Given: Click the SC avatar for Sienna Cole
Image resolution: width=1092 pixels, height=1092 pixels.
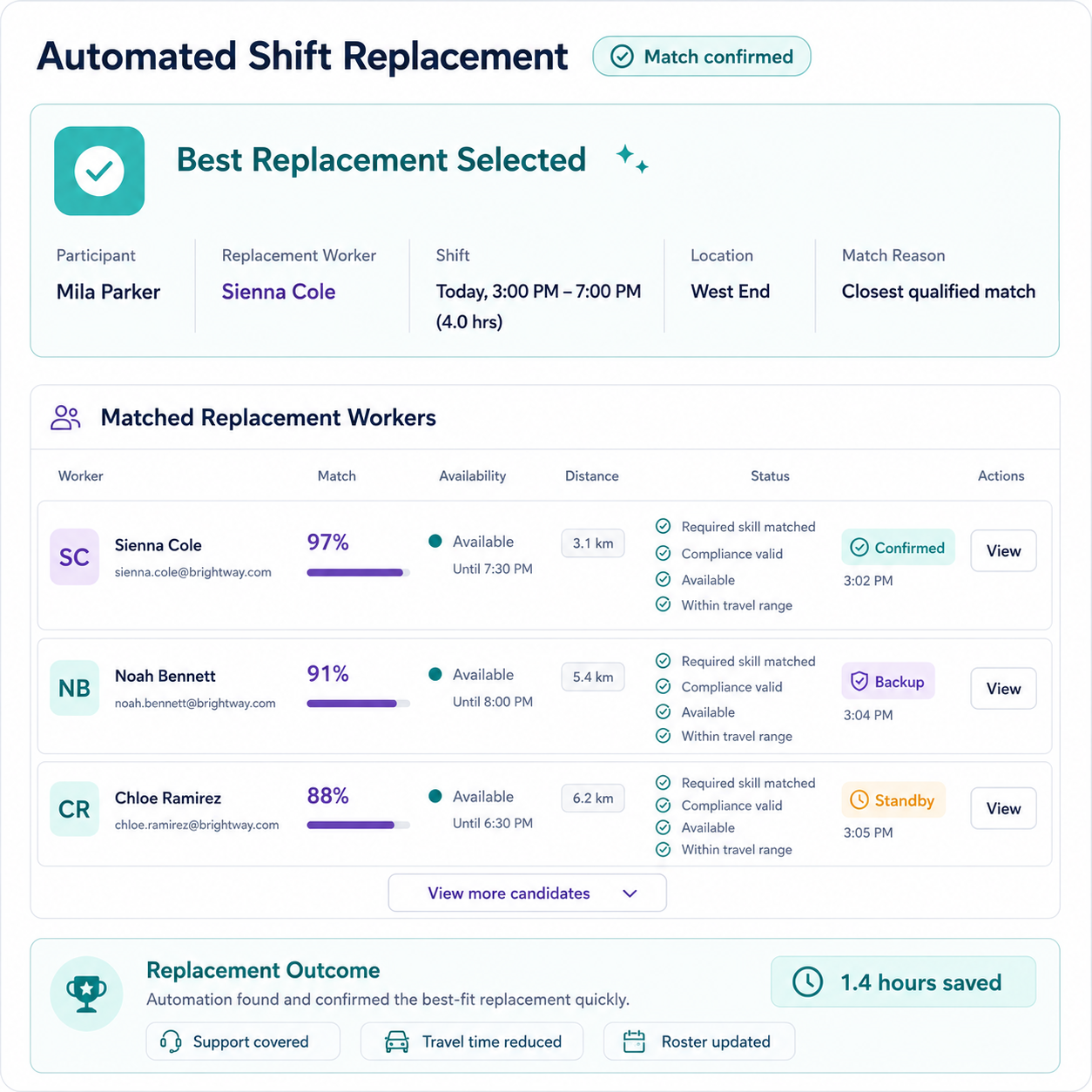Looking at the screenshot, I should (x=74, y=556).
